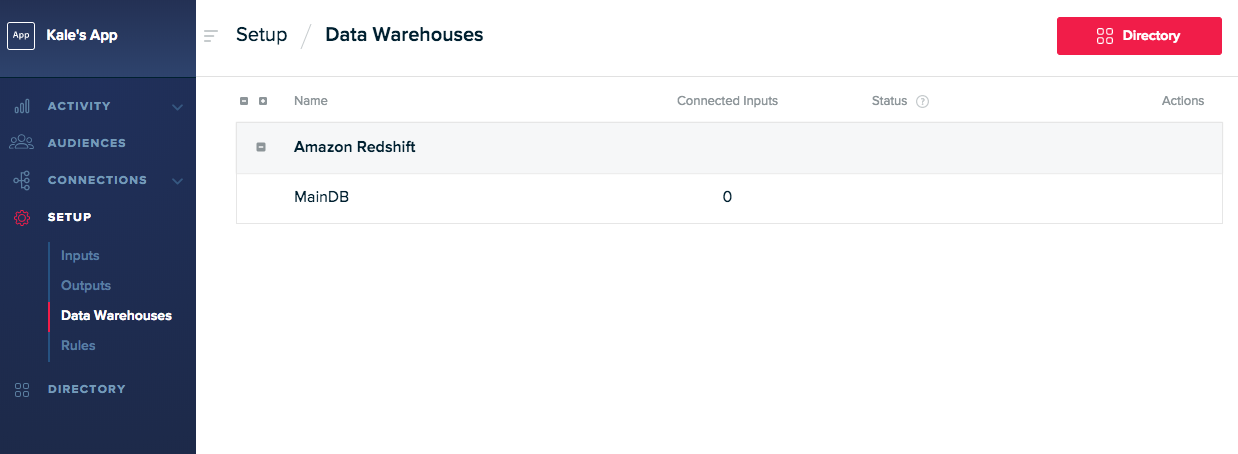Select Data Warehouses in the sidebar
The image size is (1238, 454).
coord(116,316)
